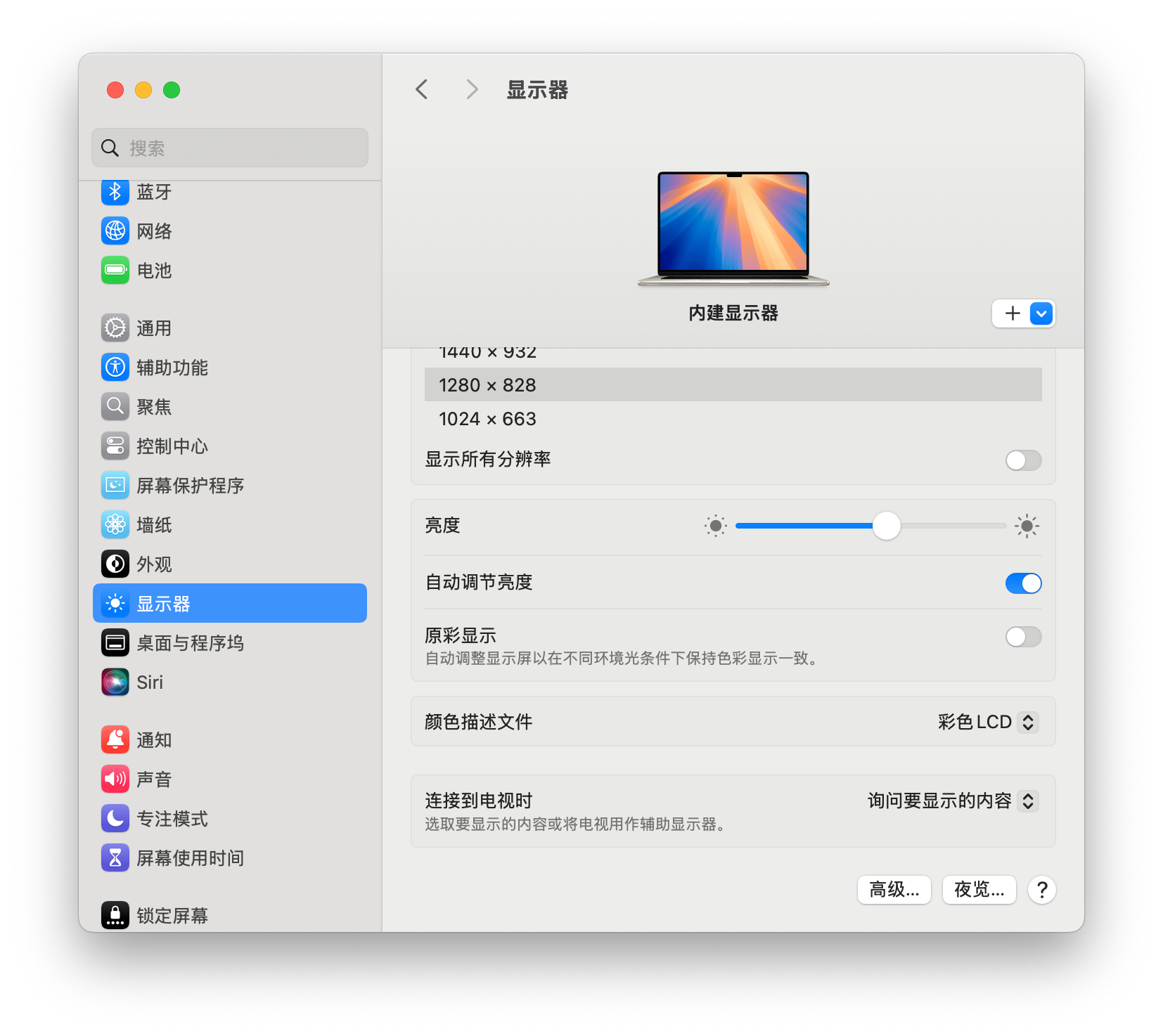Open the 连接到电视时 options popup
The height and width of the screenshot is (1036, 1163).
pyautogui.click(x=952, y=801)
